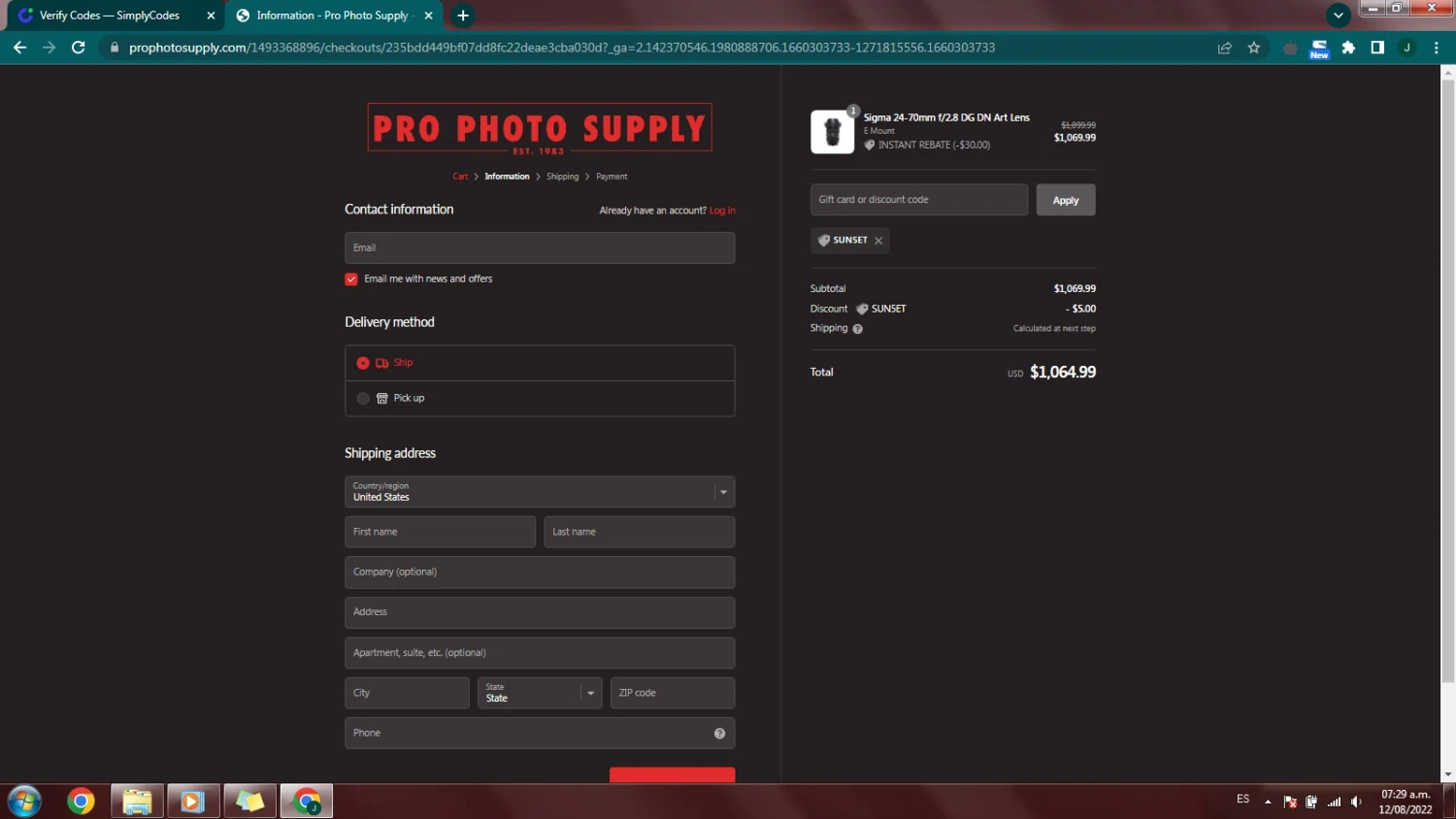Open Chrome three-dot menu

[1436, 48]
